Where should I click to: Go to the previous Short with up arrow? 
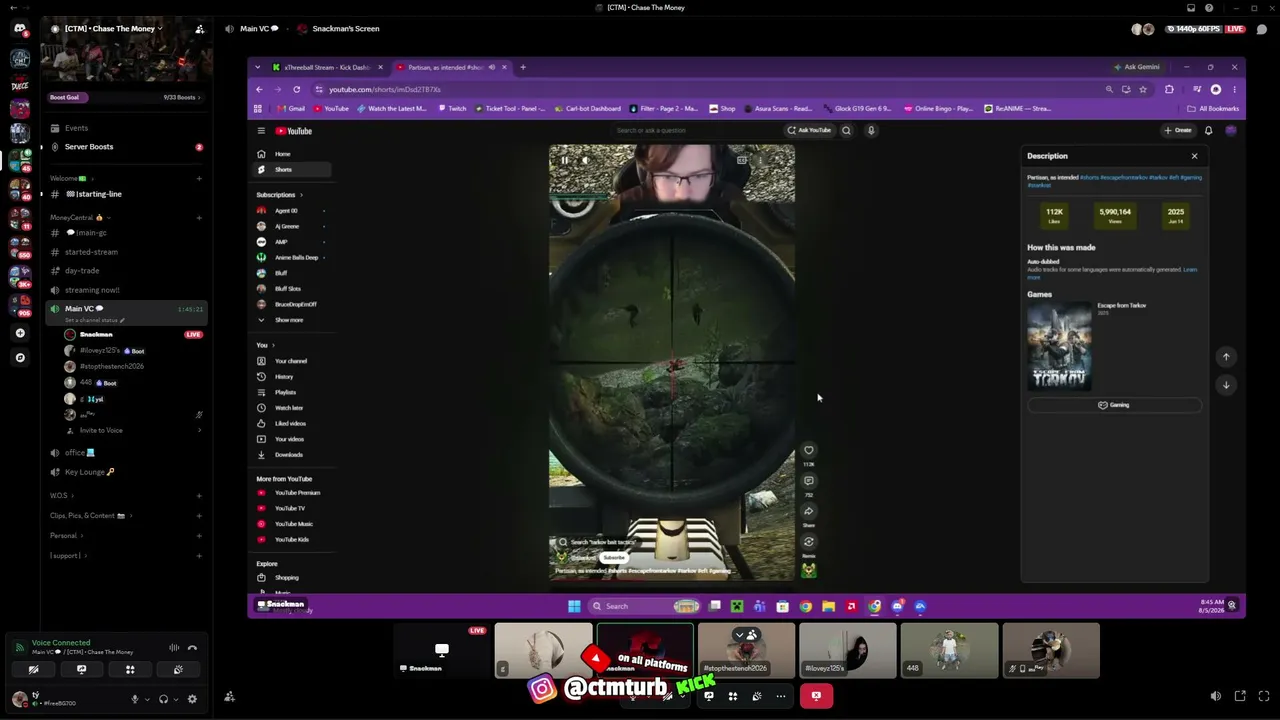pos(1226,357)
